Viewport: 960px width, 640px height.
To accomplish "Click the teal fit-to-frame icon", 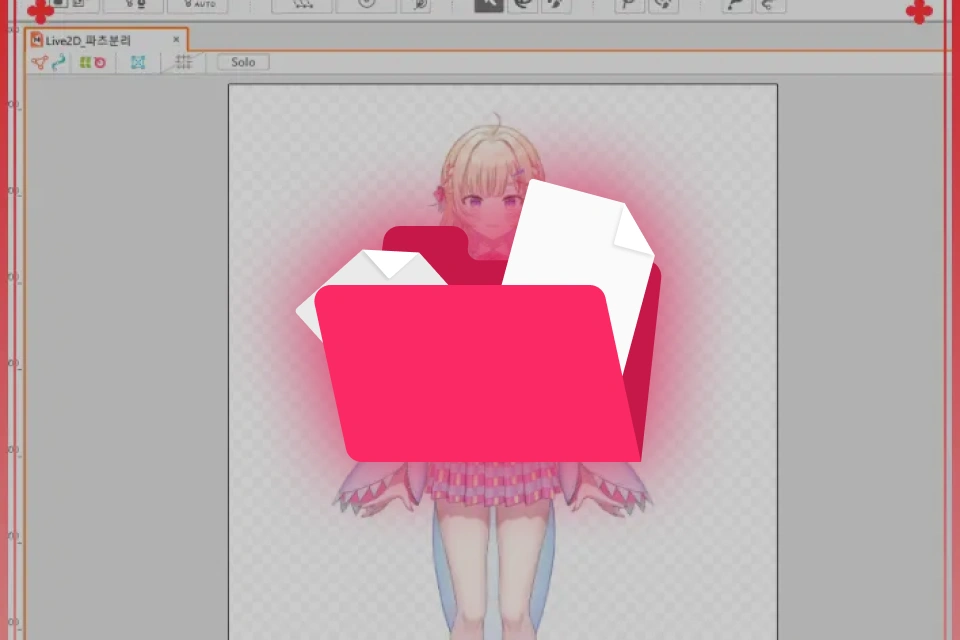I will 138,62.
